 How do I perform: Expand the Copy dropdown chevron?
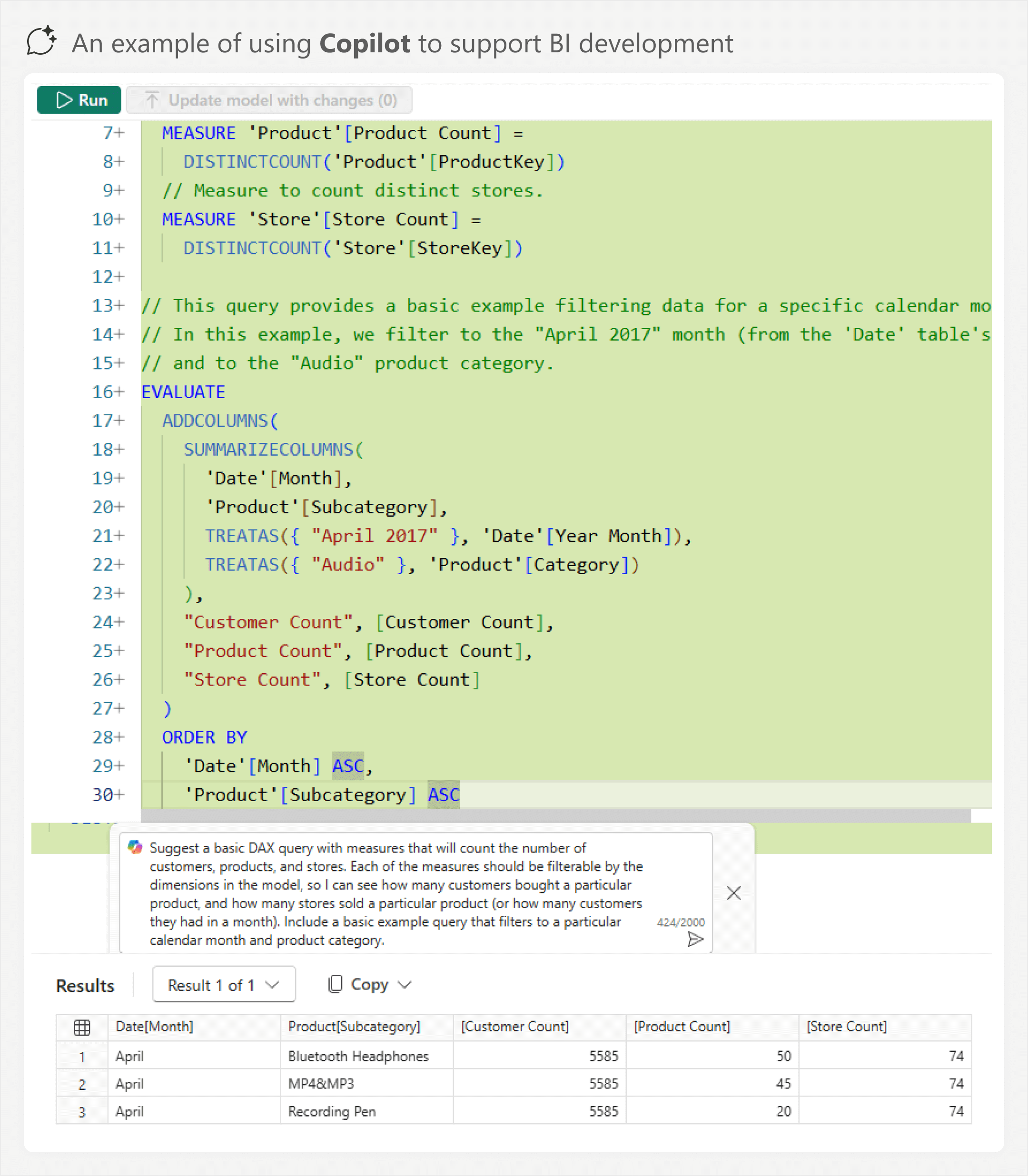[x=405, y=985]
